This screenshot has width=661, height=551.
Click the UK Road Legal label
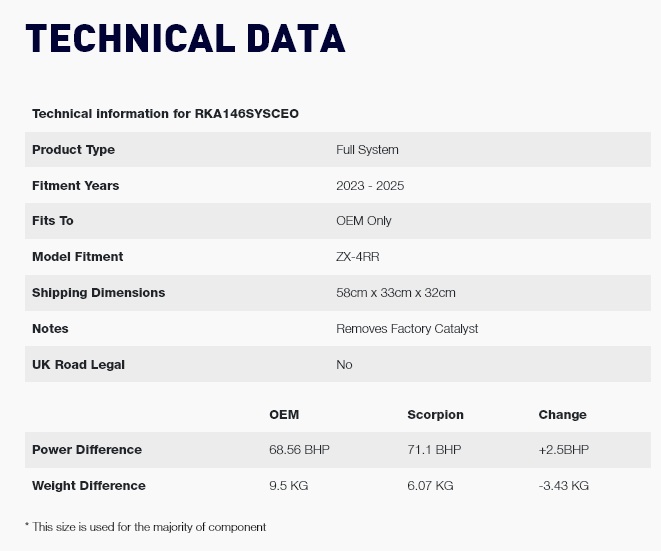78,365
